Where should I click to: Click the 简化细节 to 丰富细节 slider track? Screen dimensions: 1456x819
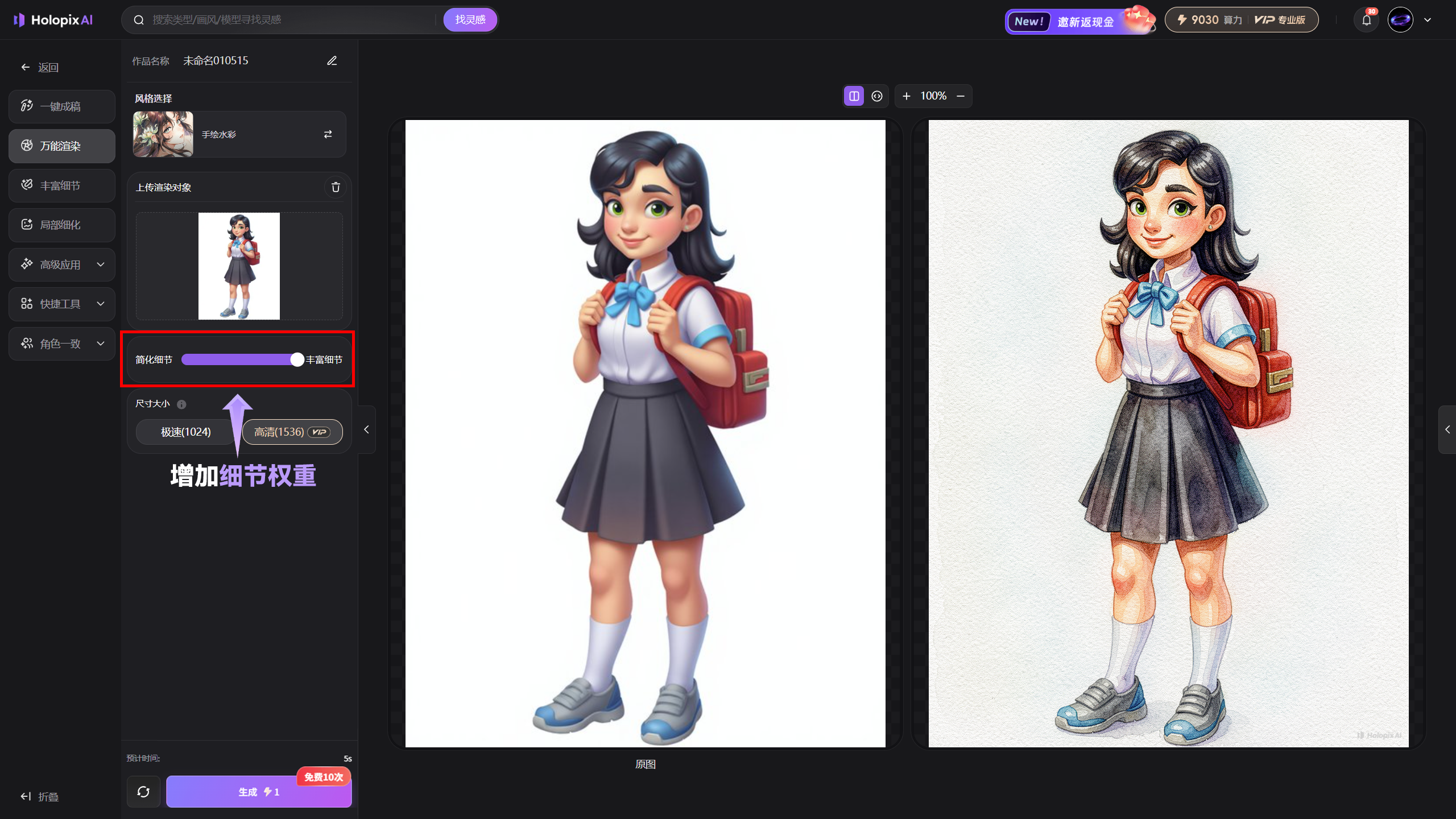click(x=239, y=359)
